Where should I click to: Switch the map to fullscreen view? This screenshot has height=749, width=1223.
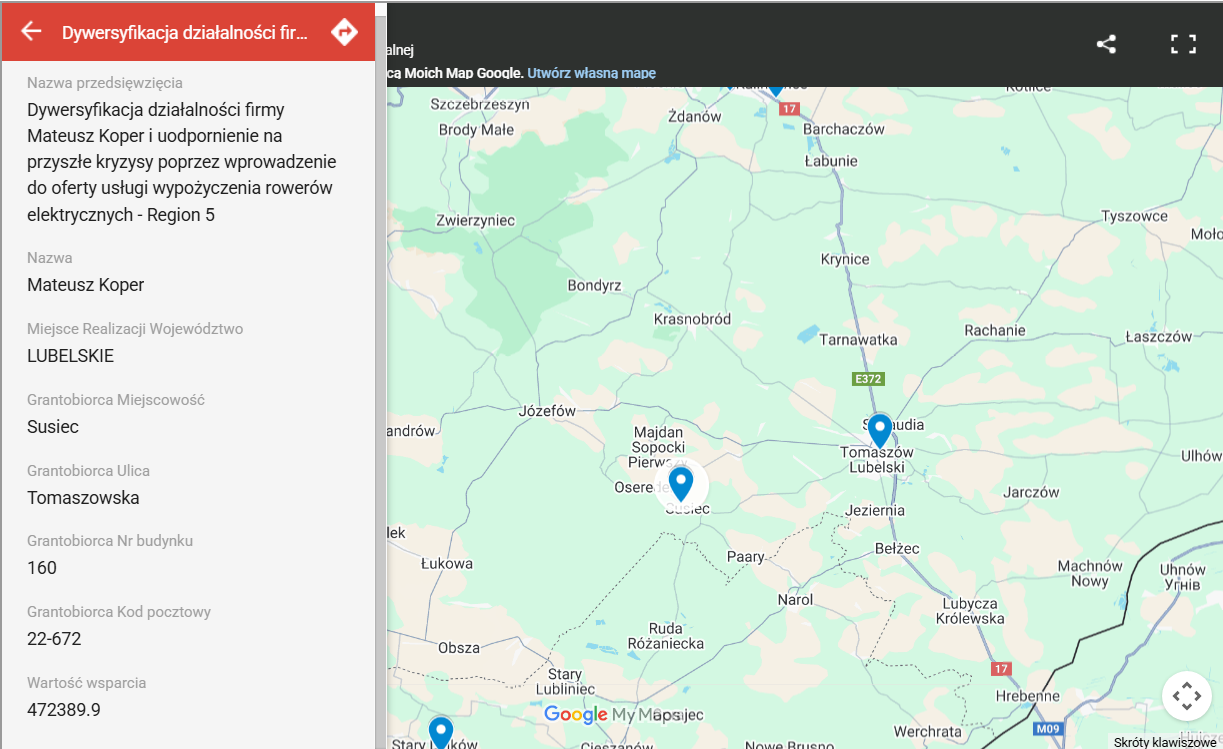click(1183, 44)
